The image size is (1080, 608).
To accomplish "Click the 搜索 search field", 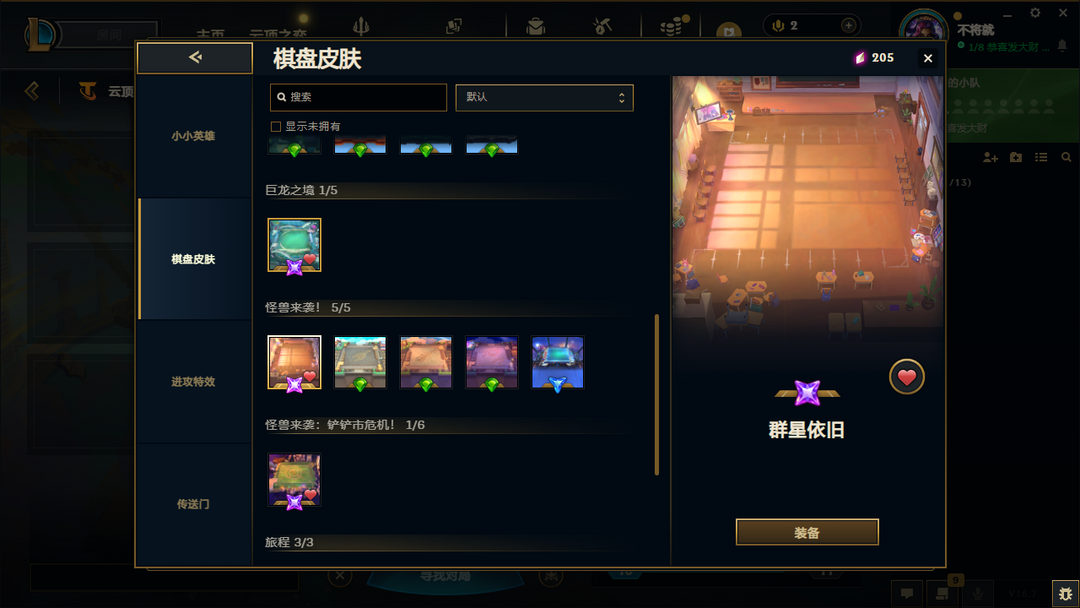I will tap(358, 98).
